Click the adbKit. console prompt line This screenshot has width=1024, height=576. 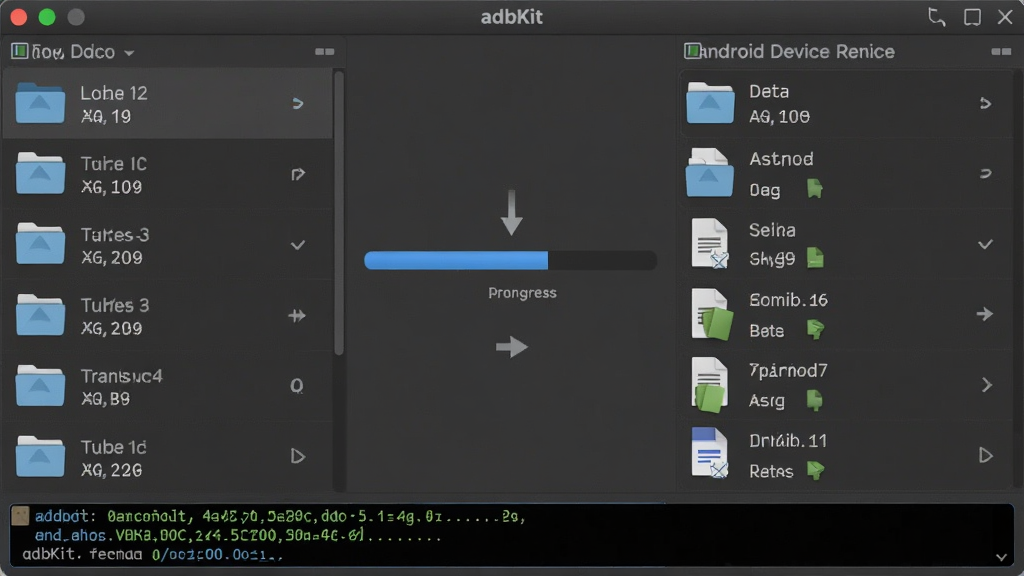click(x=153, y=554)
